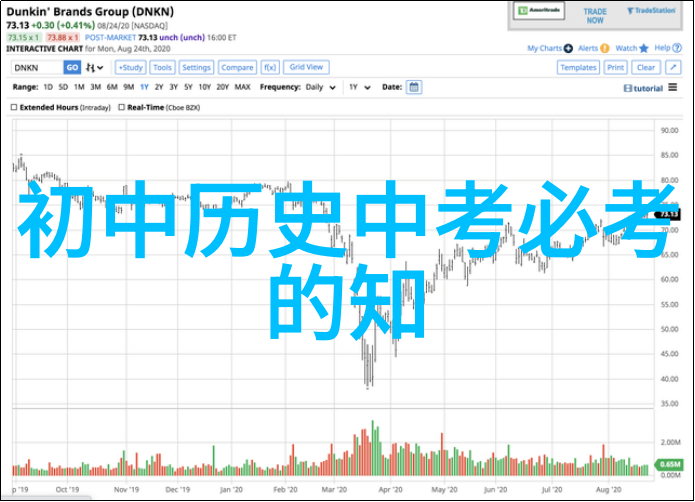The width and height of the screenshot is (695, 502).
Task: Click the Clear button
Action: (x=646, y=68)
